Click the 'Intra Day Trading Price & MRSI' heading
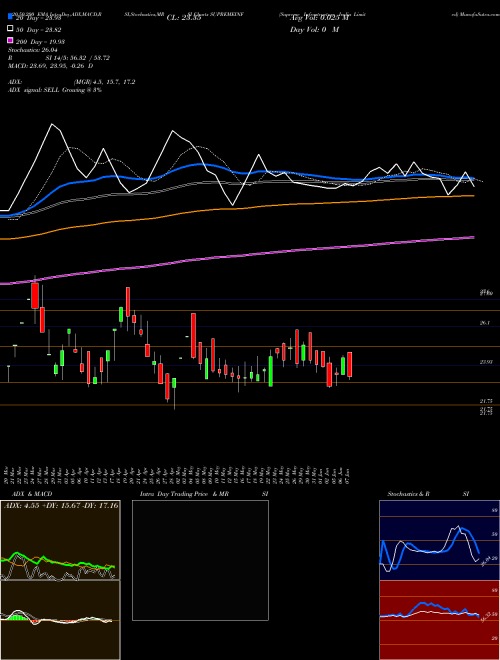 tap(206, 494)
